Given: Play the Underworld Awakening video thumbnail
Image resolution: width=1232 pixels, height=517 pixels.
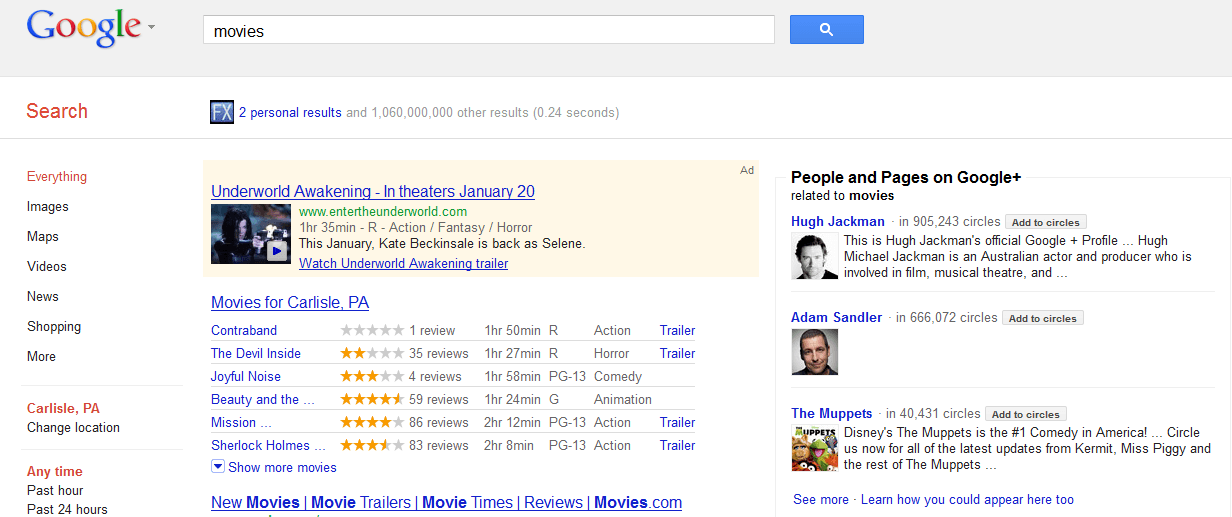Looking at the screenshot, I should tap(251, 234).
